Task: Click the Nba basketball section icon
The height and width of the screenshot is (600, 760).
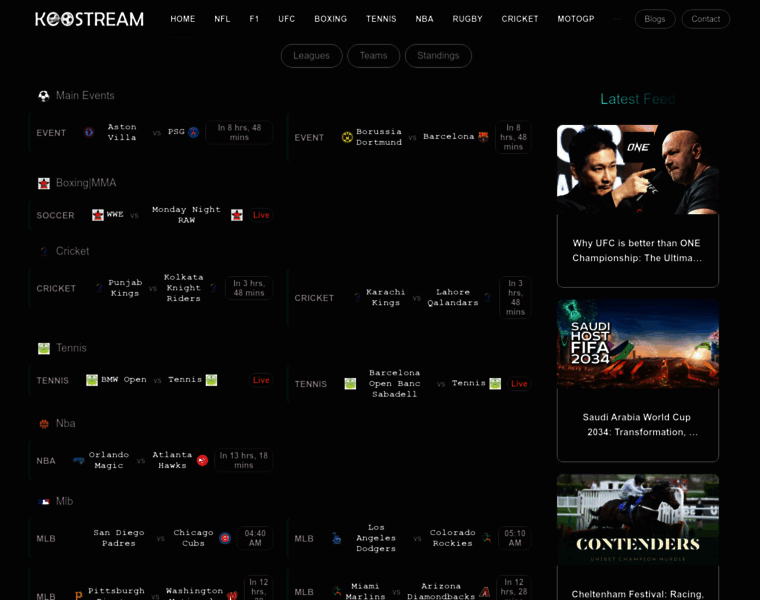Action: (x=44, y=424)
